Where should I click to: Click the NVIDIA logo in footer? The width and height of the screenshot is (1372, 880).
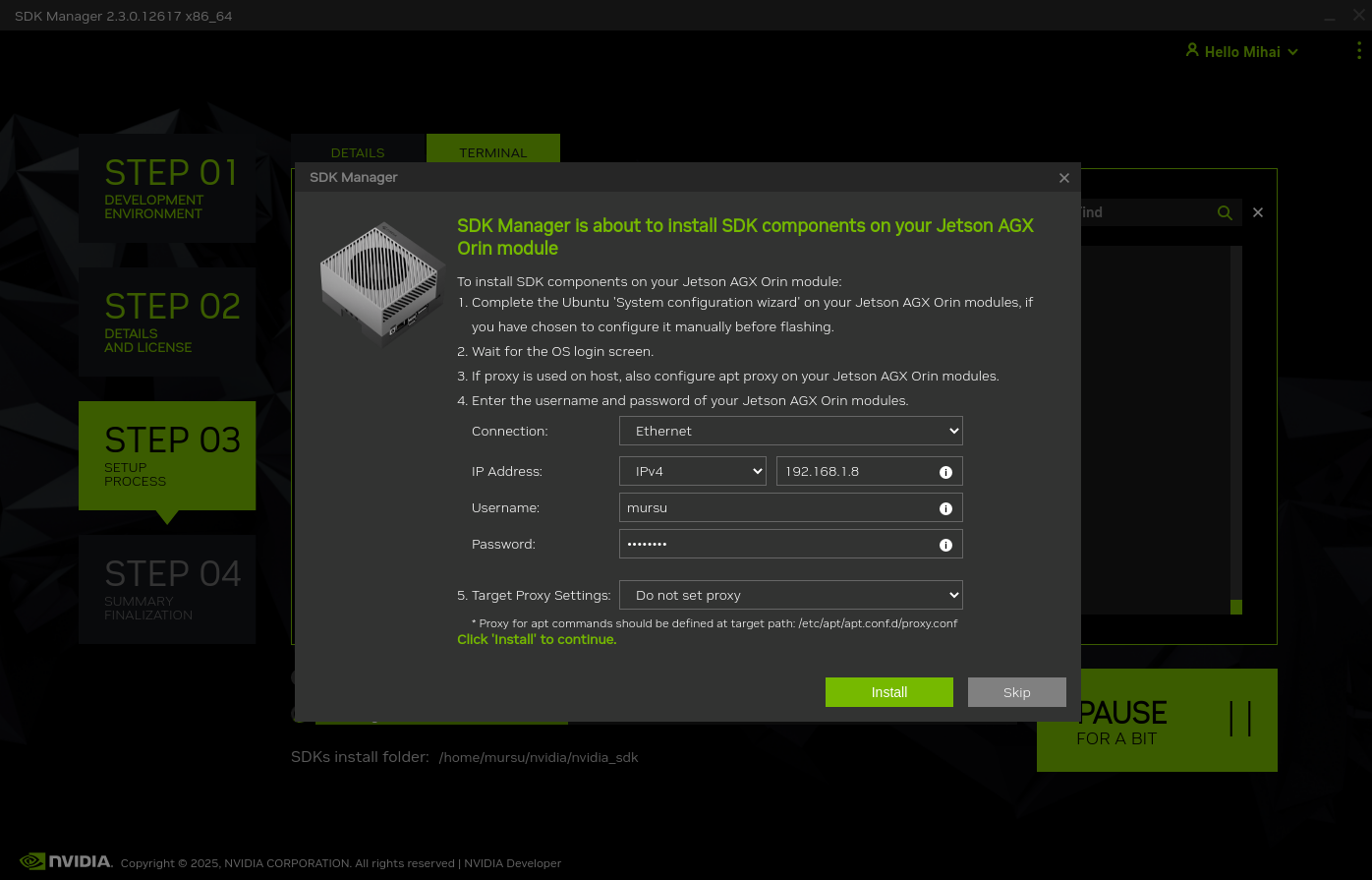66,862
